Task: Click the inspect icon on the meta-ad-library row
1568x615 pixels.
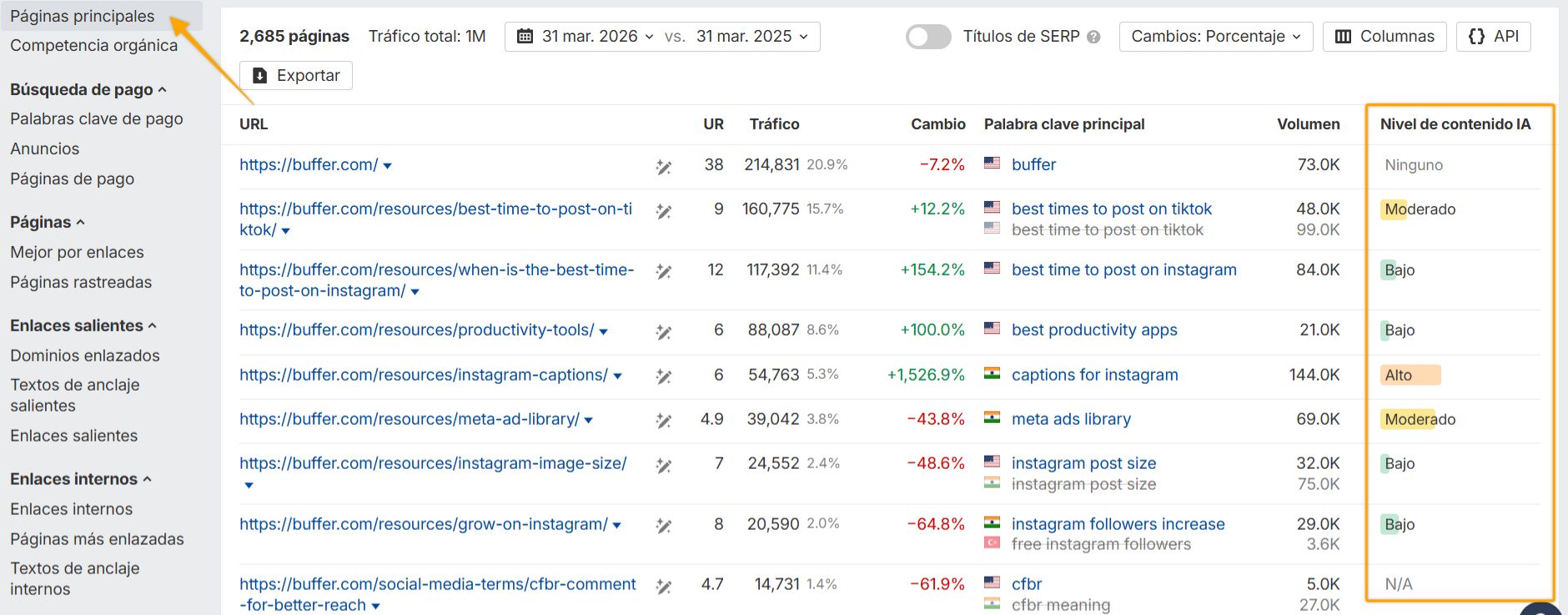Action: click(663, 420)
